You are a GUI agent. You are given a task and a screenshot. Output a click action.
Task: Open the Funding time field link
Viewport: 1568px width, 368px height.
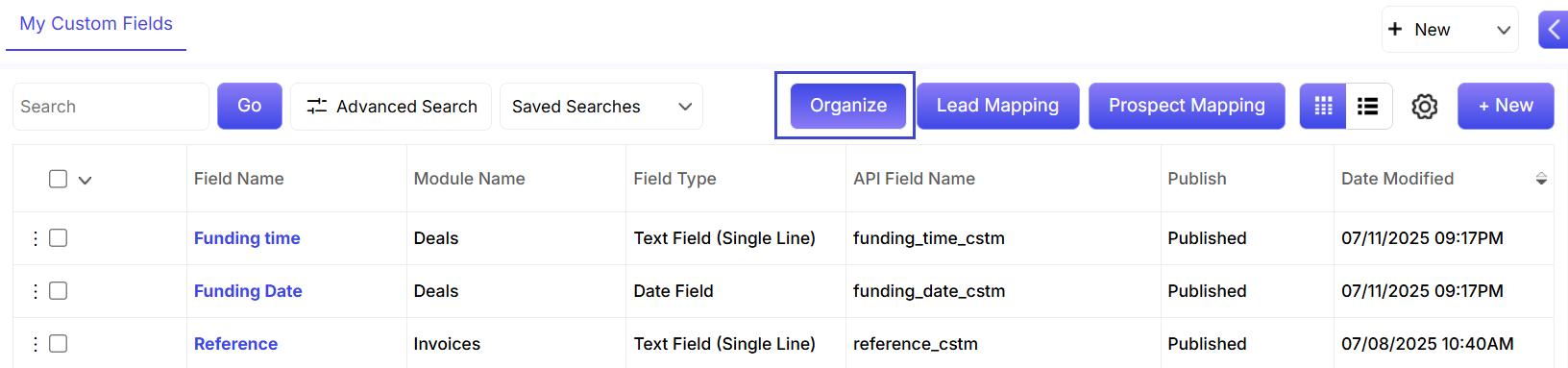247,238
